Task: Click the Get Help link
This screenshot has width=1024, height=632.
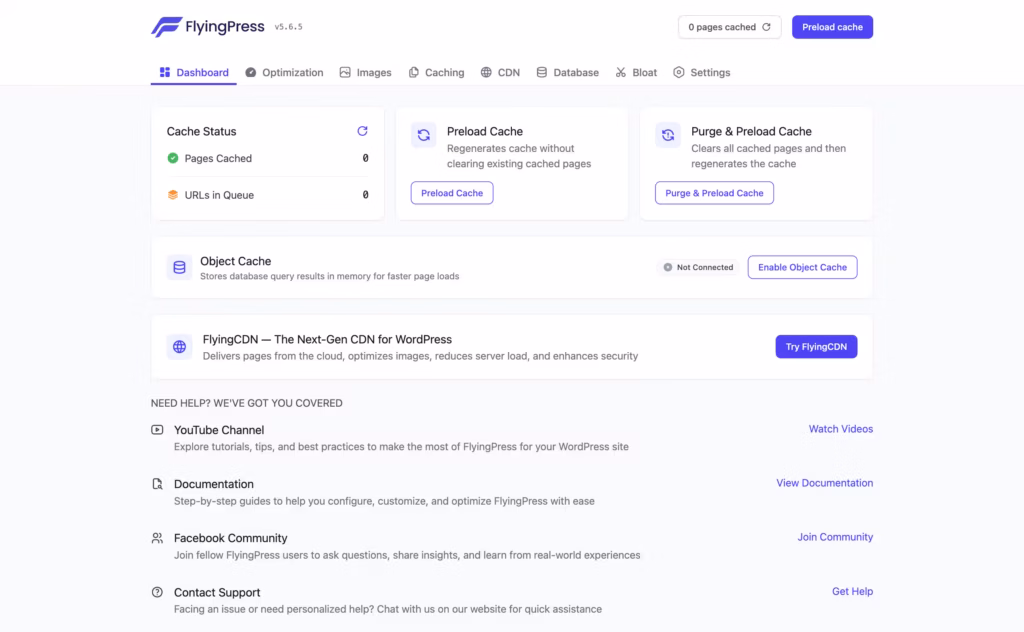Action: [852, 591]
